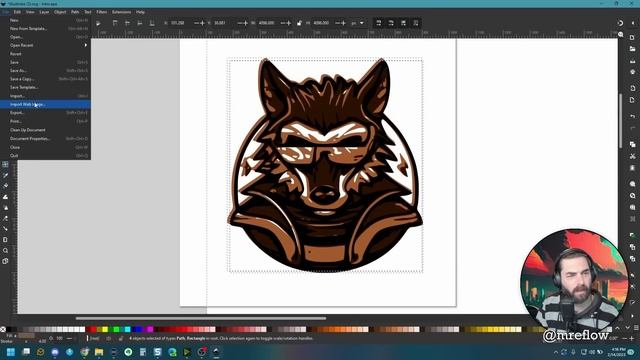Pick the magenta swatch in the palette
The image size is (640, 360).
150,329
